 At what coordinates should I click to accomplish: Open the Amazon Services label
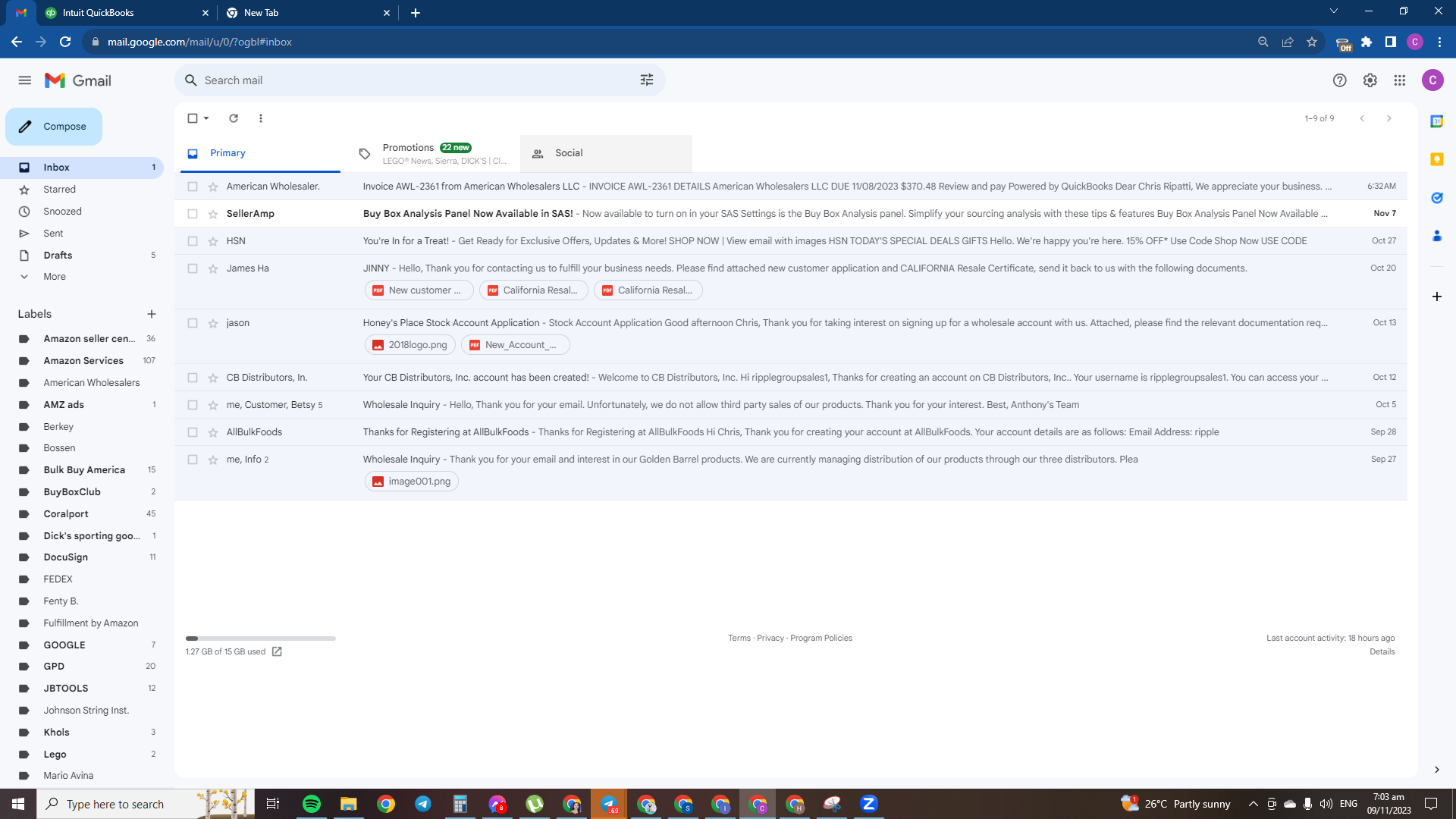point(83,361)
